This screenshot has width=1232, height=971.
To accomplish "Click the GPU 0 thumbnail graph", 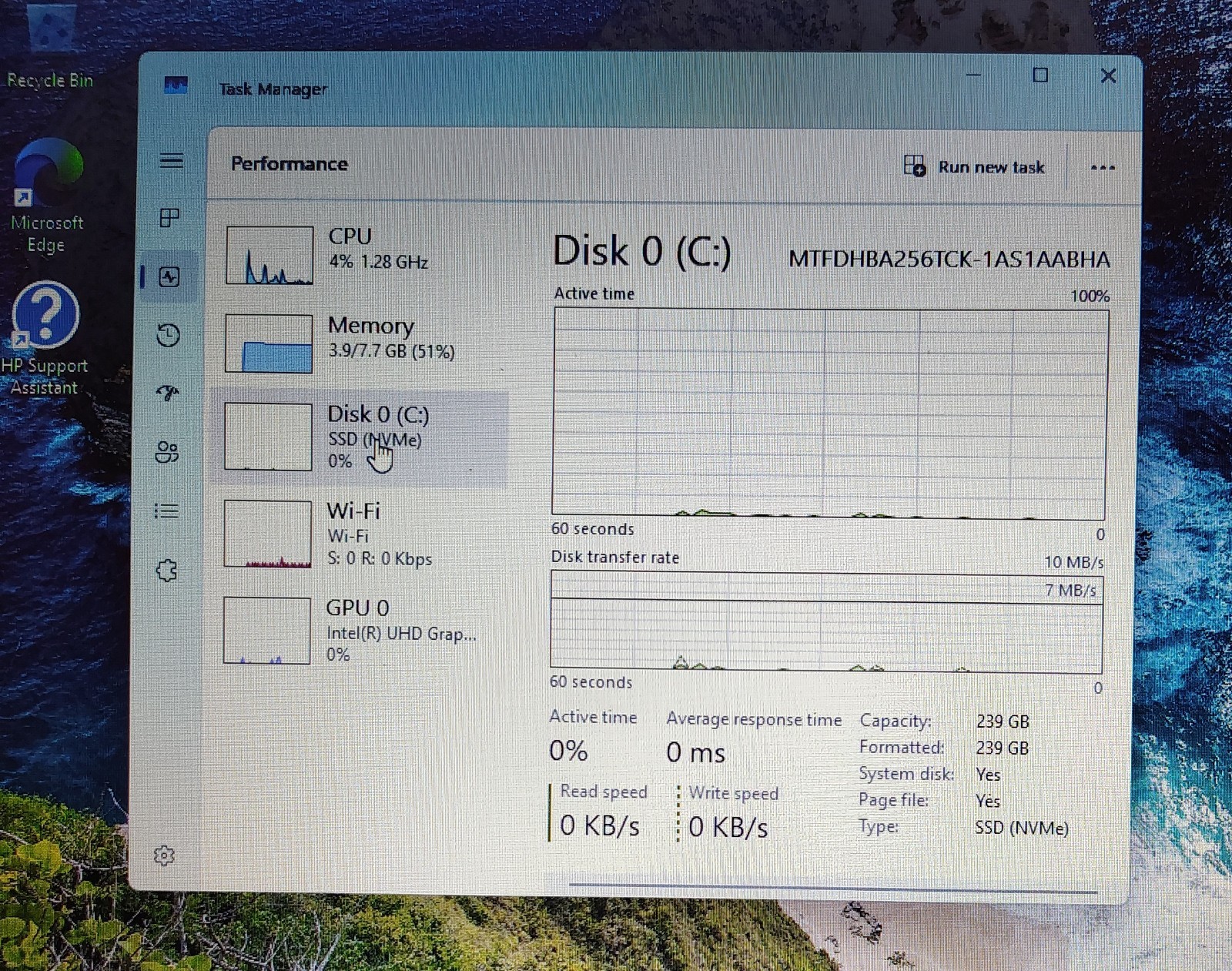I will (x=267, y=630).
